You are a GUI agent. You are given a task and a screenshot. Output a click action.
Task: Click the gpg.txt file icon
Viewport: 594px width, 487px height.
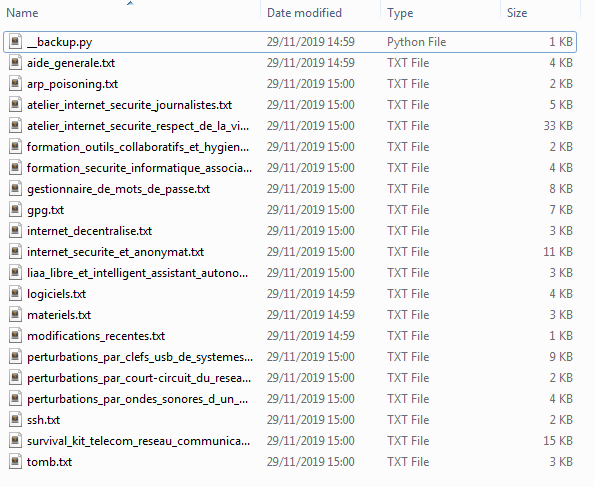(x=15, y=209)
